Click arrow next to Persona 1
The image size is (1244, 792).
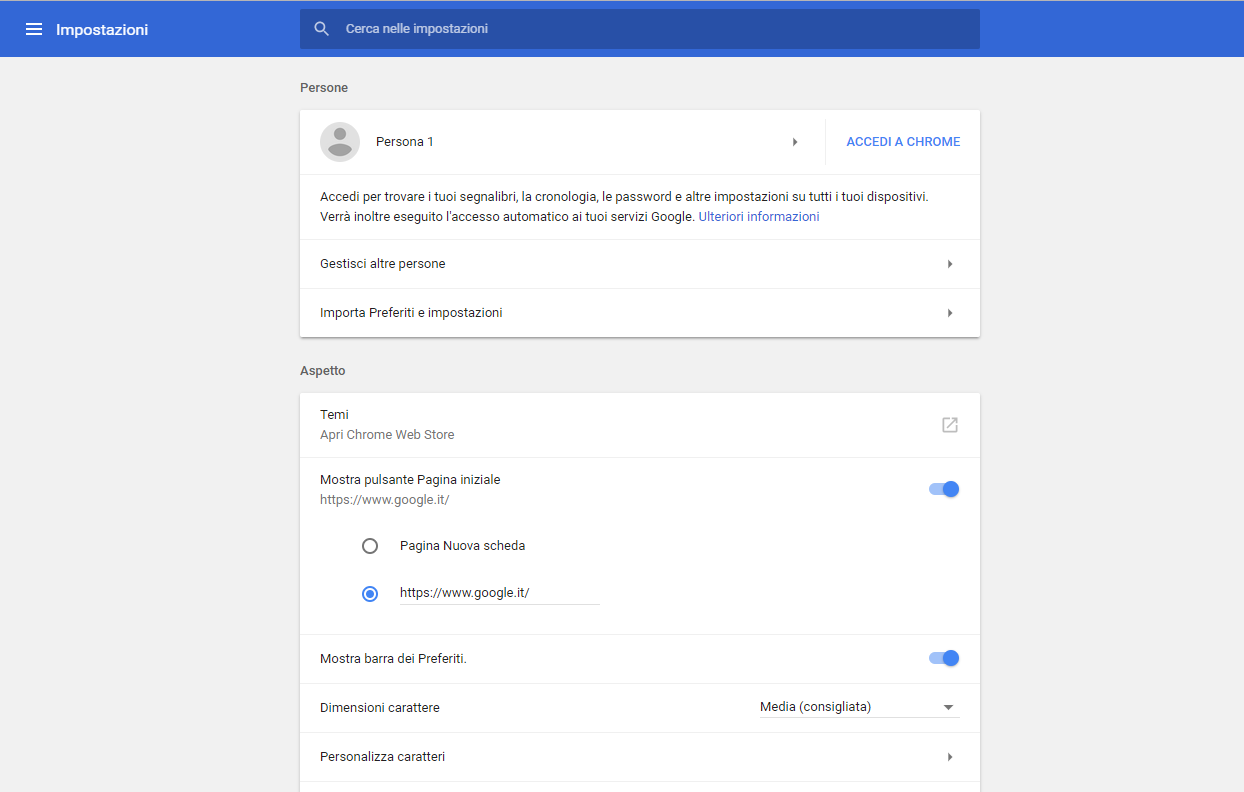pos(795,142)
